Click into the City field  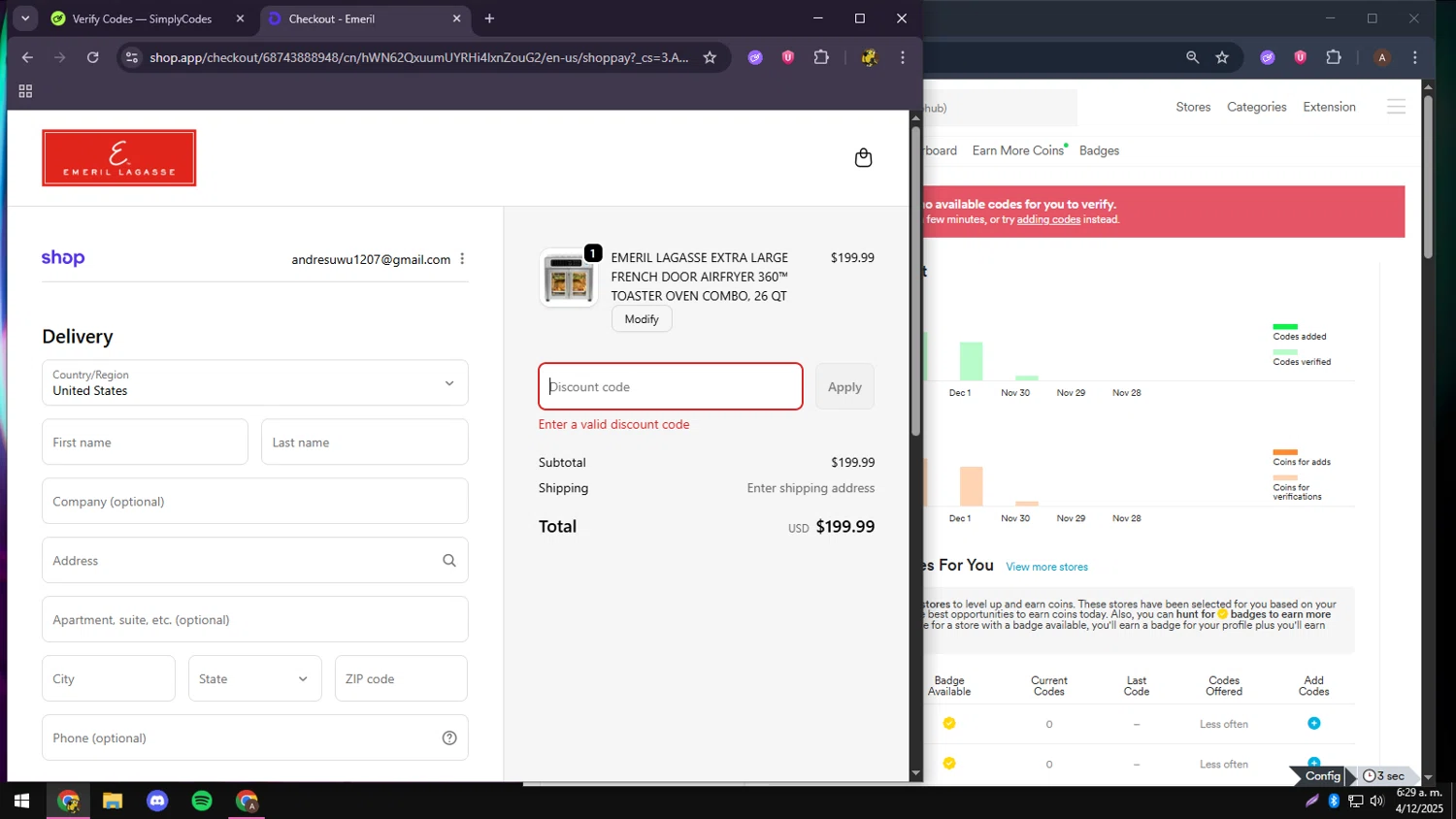click(109, 679)
